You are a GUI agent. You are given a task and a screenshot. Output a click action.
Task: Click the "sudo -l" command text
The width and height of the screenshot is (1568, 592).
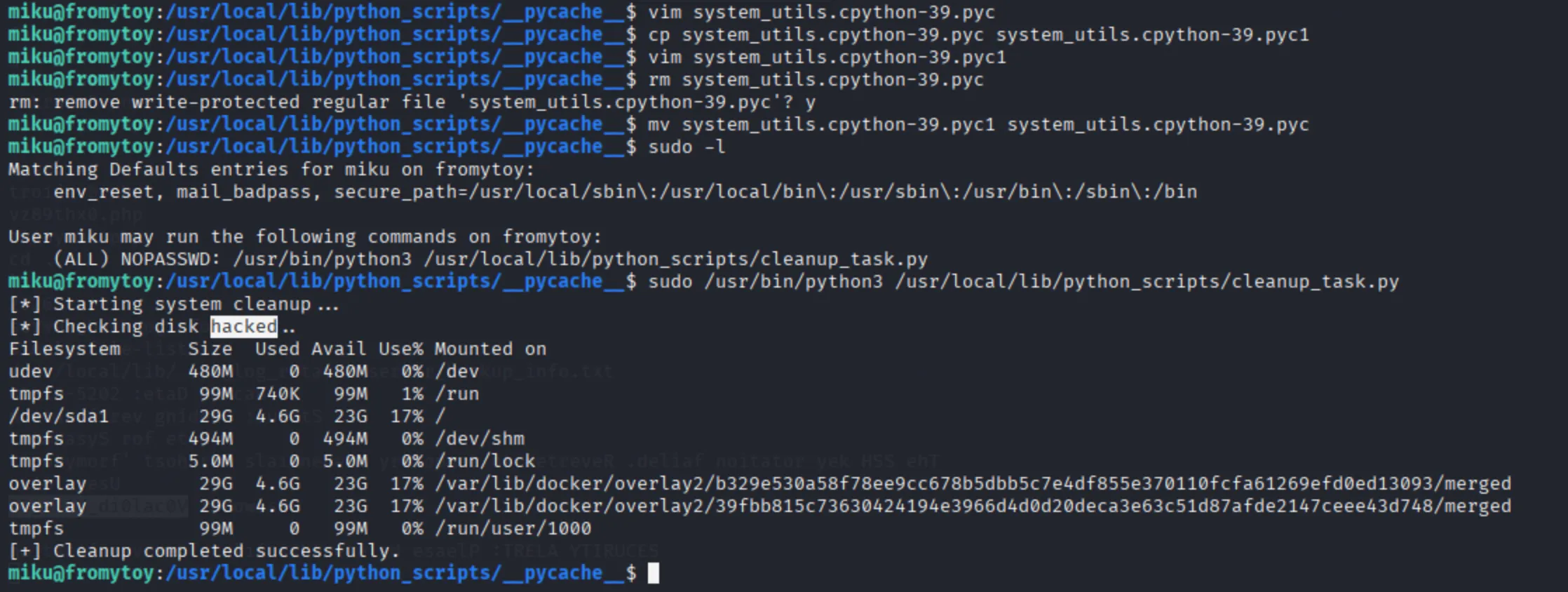(687, 147)
